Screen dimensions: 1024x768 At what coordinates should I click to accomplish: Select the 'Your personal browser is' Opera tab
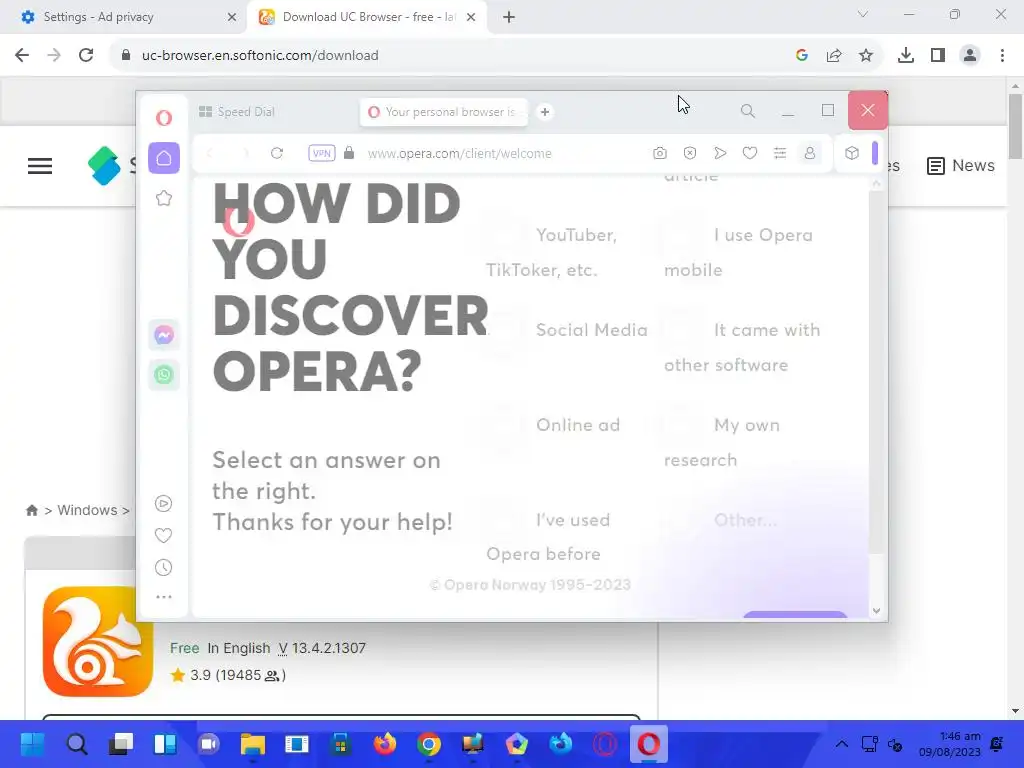[444, 112]
